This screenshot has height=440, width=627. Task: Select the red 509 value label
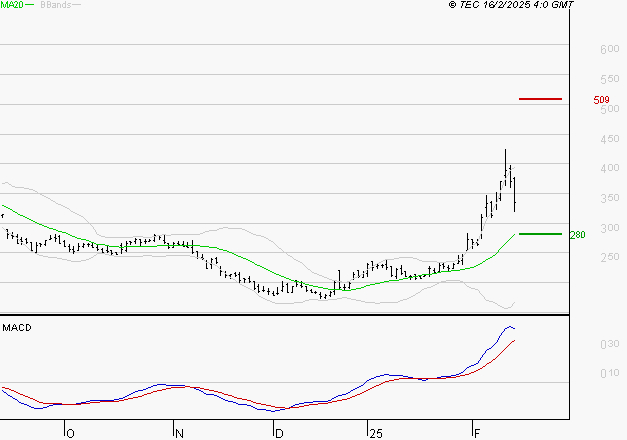point(601,100)
